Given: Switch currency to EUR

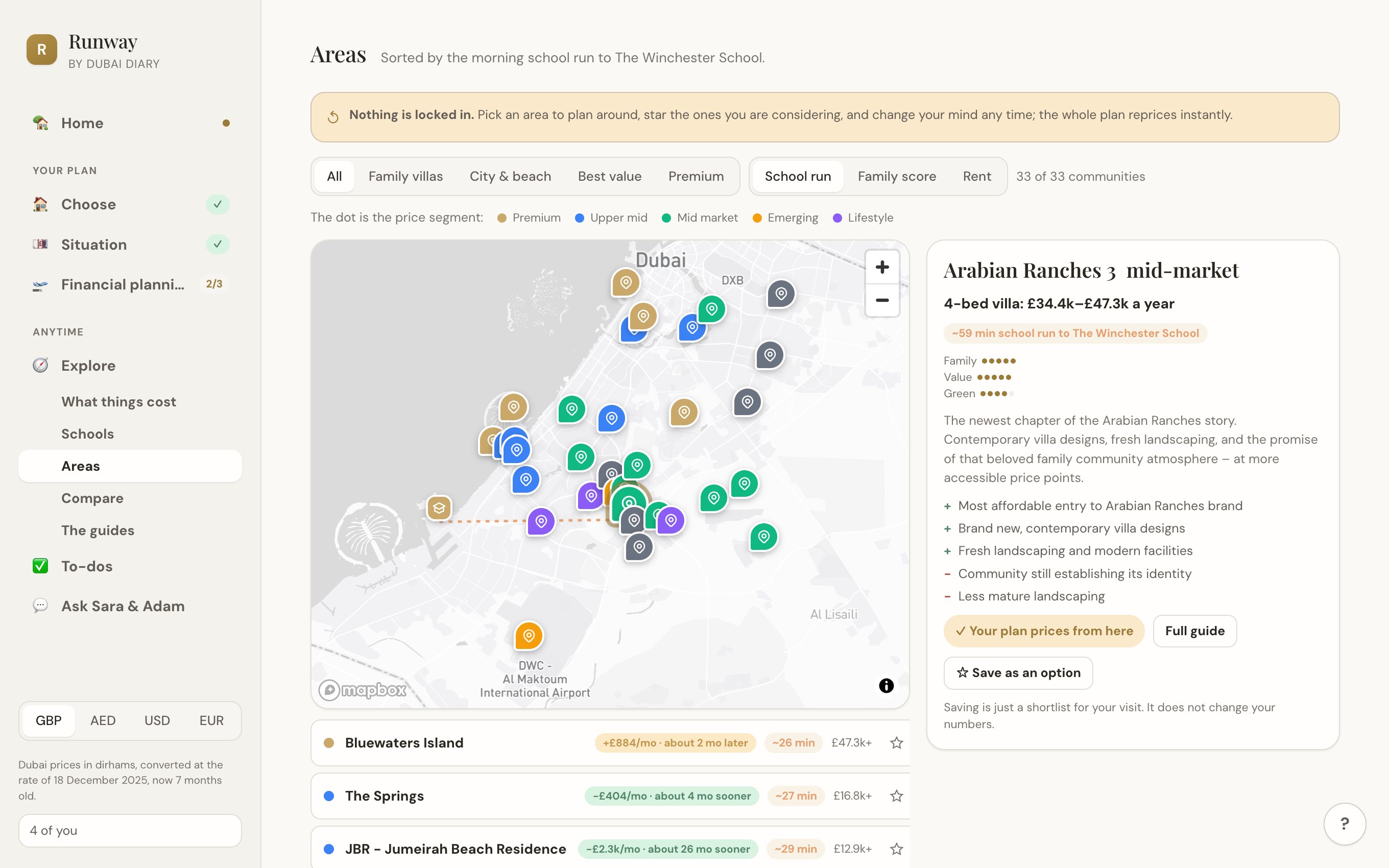Looking at the screenshot, I should pyautogui.click(x=211, y=720).
